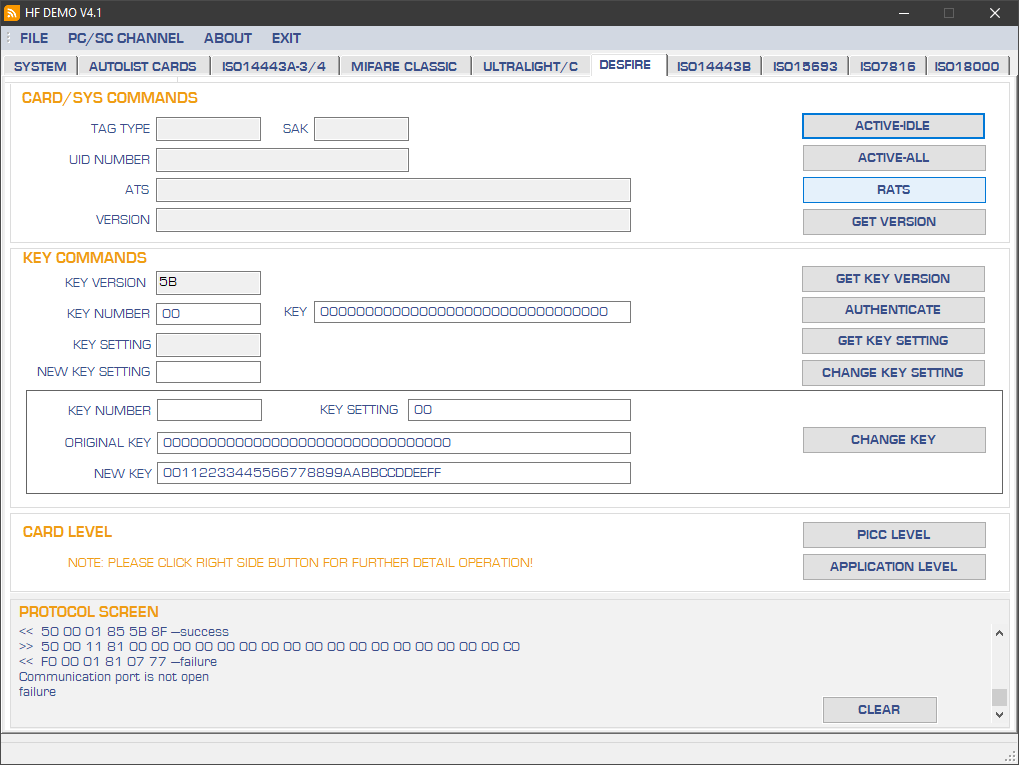
Task: Open the FILE menu
Action: point(34,38)
